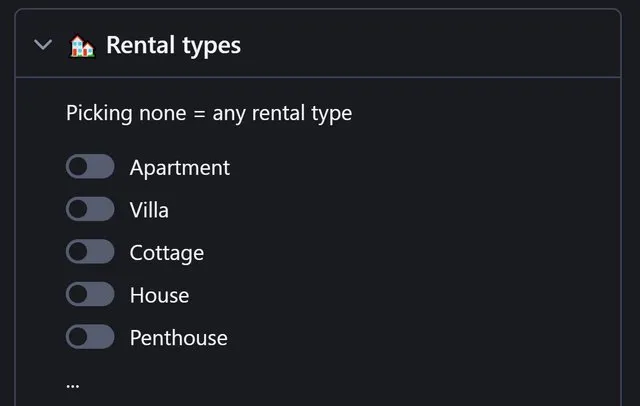Image resolution: width=640 pixels, height=406 pixels.
Task: Choose the Cottage label text
Action: point(167,253)
